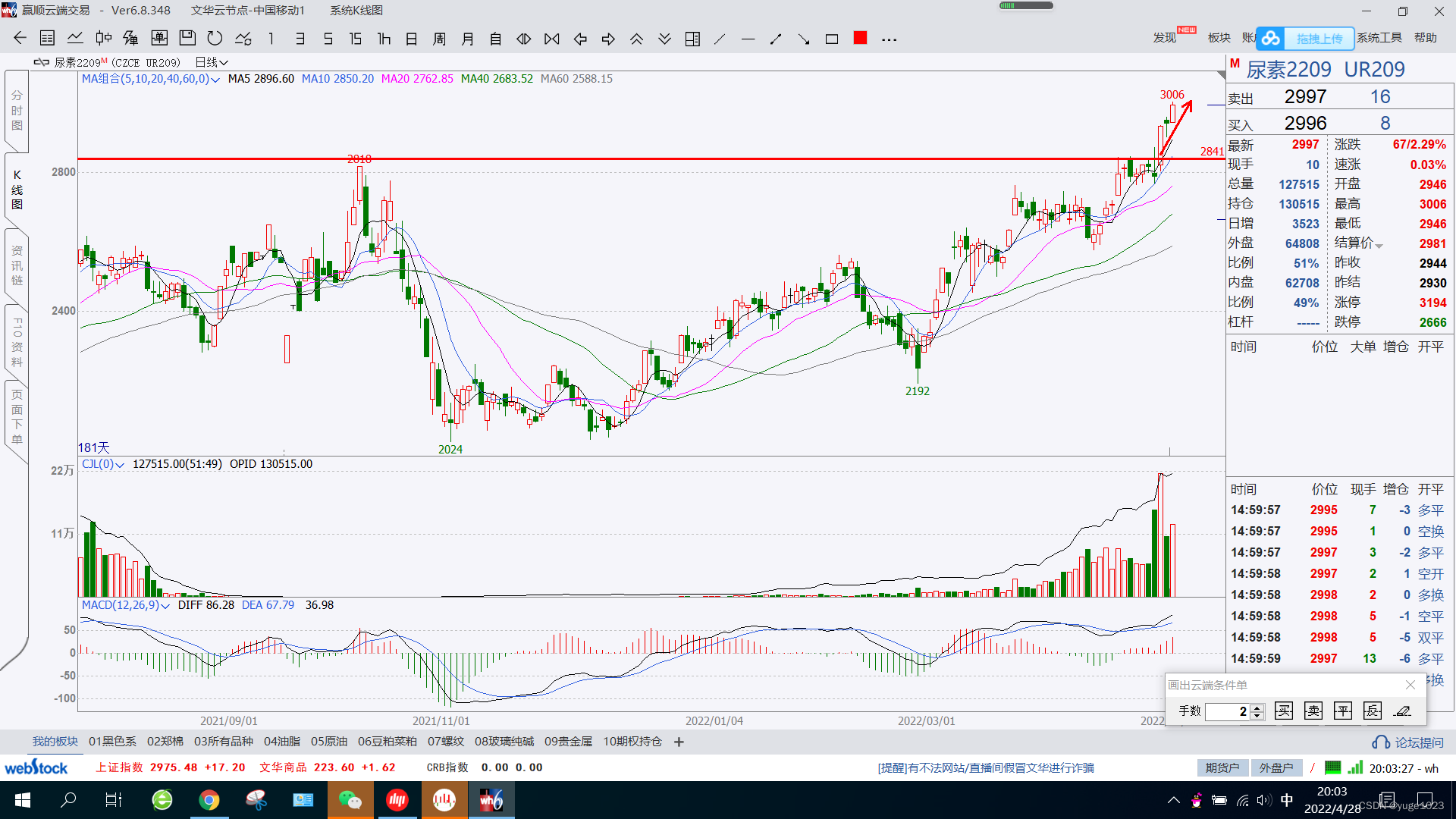1456x819 pixels.
Task: Click the eraser icon in condition order panel
Action: click(x=1403, y=711)
